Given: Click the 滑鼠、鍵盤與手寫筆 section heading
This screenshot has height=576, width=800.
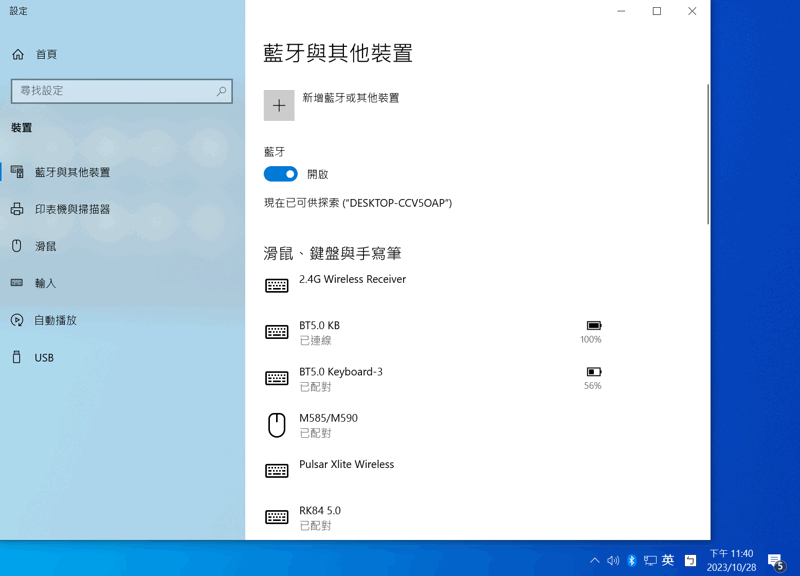Looking at the screenshot, I should (x=332, y=253).
